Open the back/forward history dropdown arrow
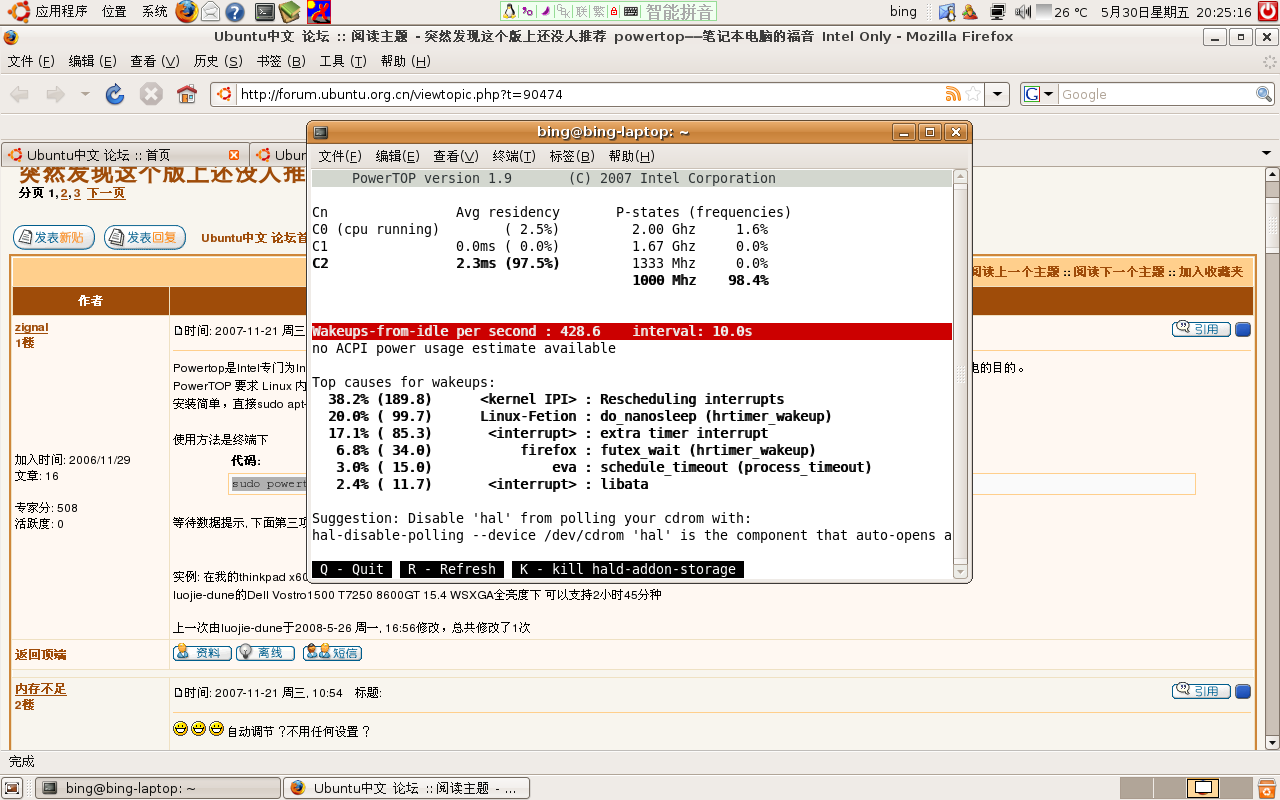Image resolution: width=1280 pixels, height=800 pixels. point(85,94)
